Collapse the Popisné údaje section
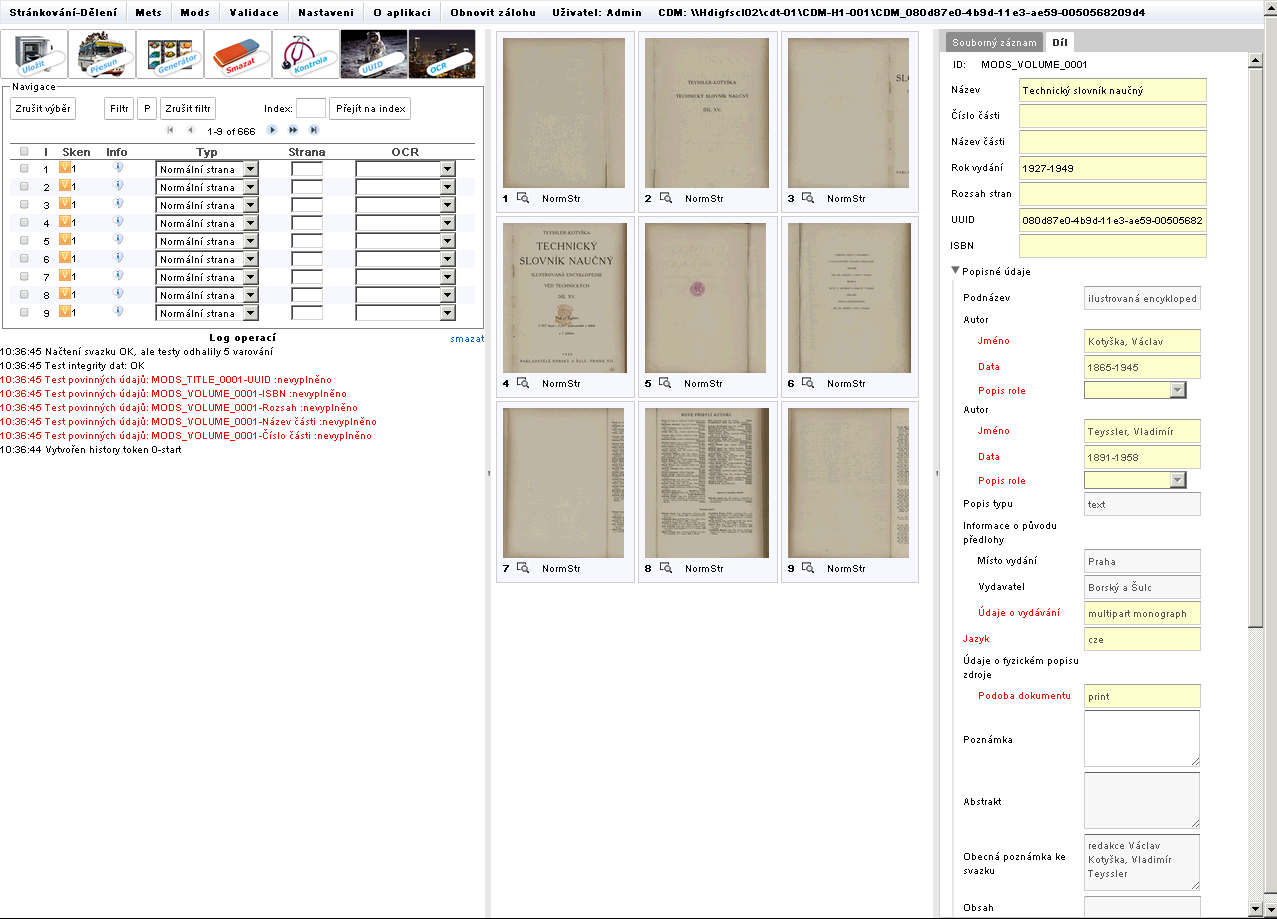This screenshot has height=919, width=1277. coord(956,271)
